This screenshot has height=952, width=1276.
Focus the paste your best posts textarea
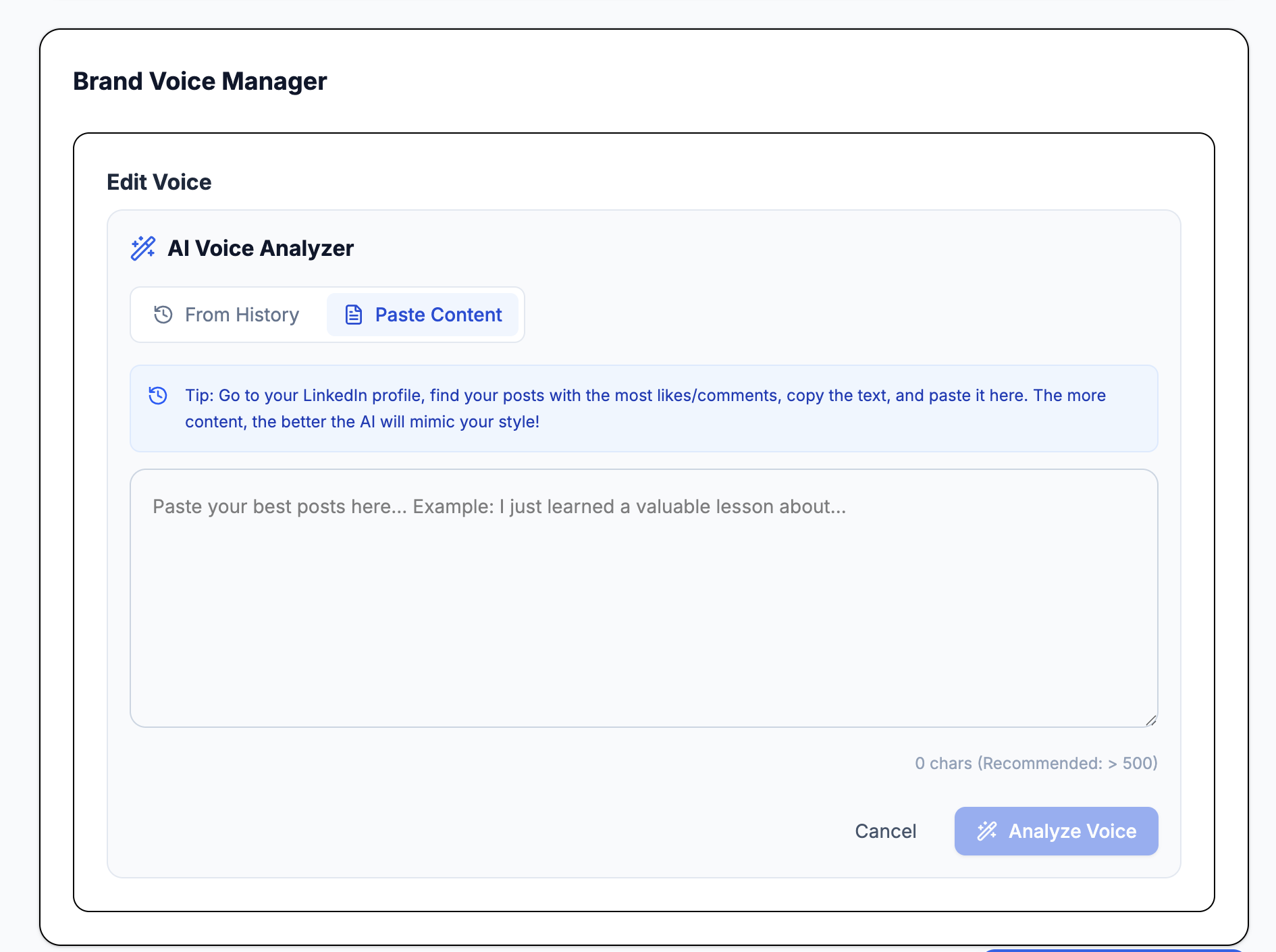pyautogui.click(x=643, y=598)
